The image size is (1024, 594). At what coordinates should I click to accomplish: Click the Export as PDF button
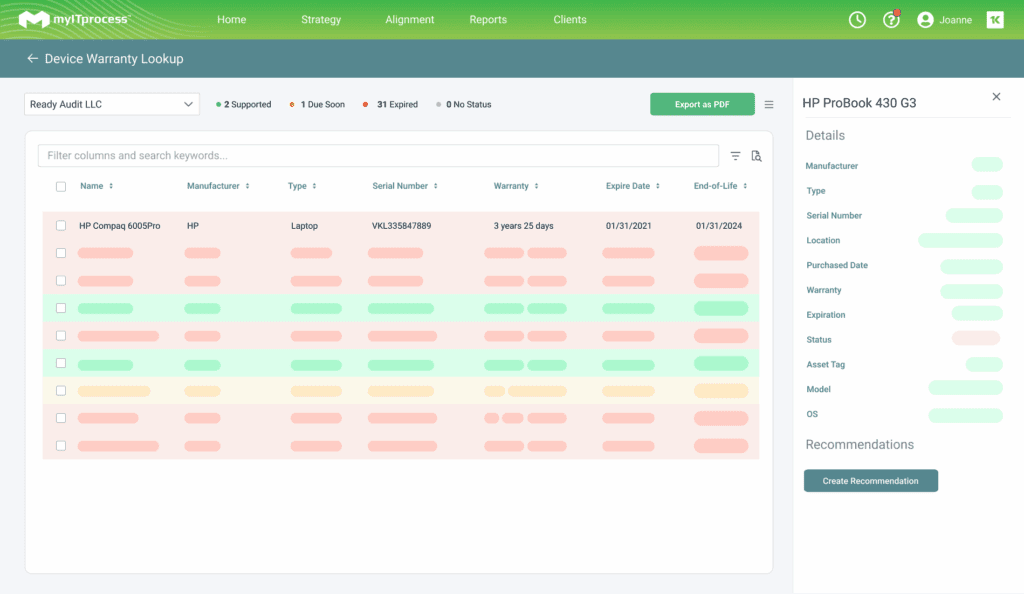tap(702, 104)
